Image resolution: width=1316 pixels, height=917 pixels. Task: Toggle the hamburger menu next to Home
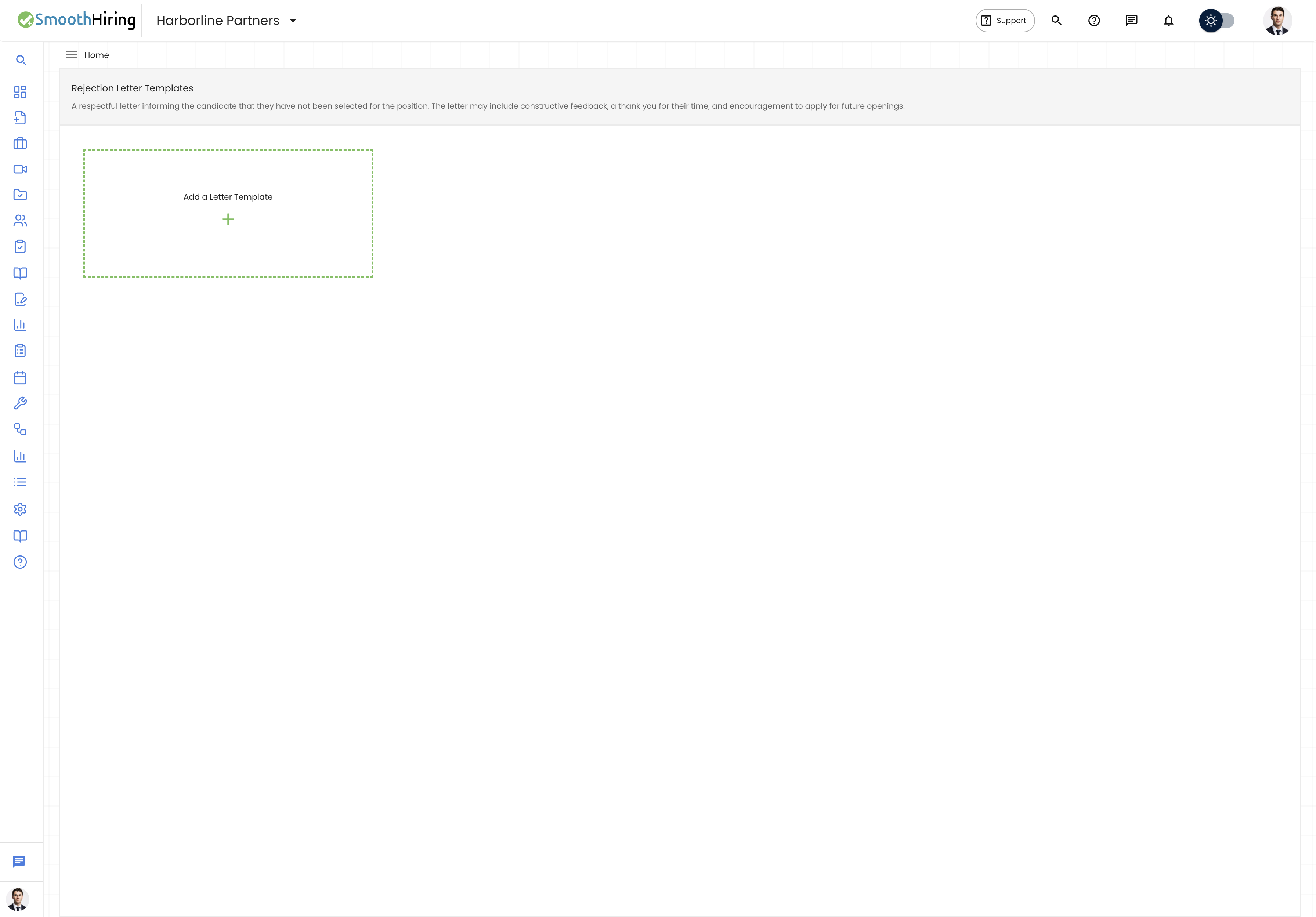tap(72, 55)
